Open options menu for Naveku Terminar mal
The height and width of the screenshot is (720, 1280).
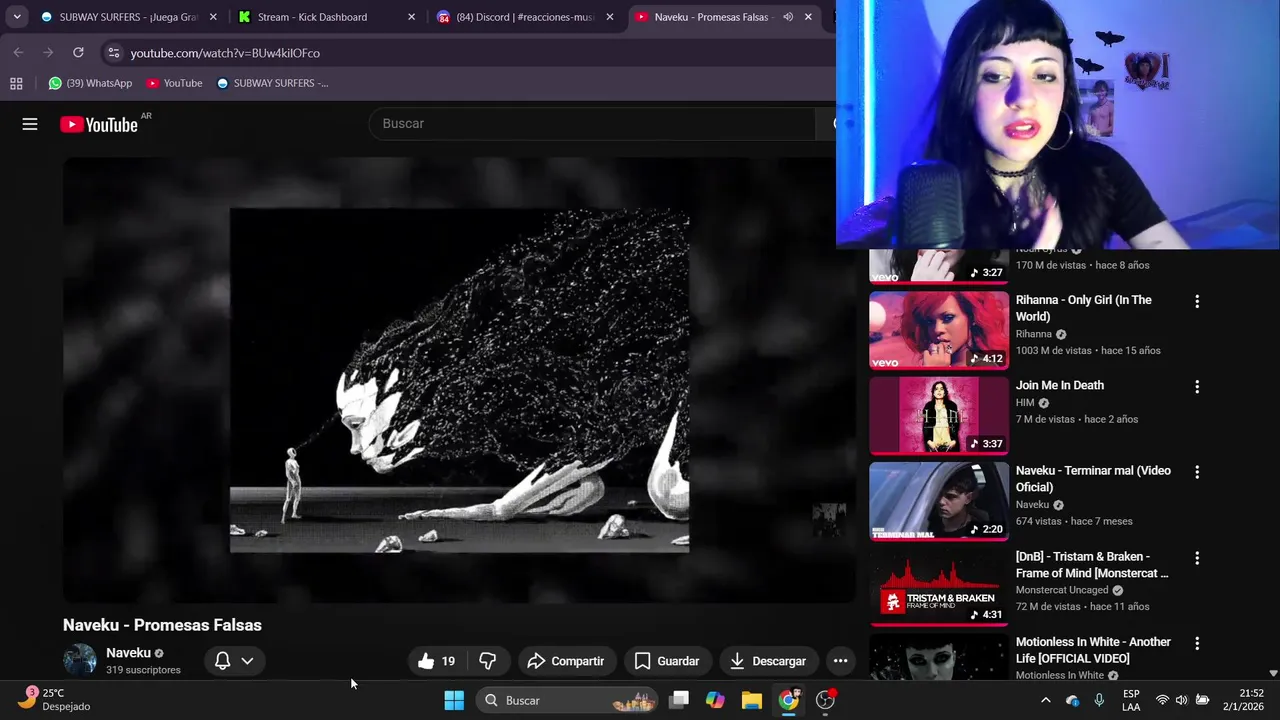(x=1197, y=472)
